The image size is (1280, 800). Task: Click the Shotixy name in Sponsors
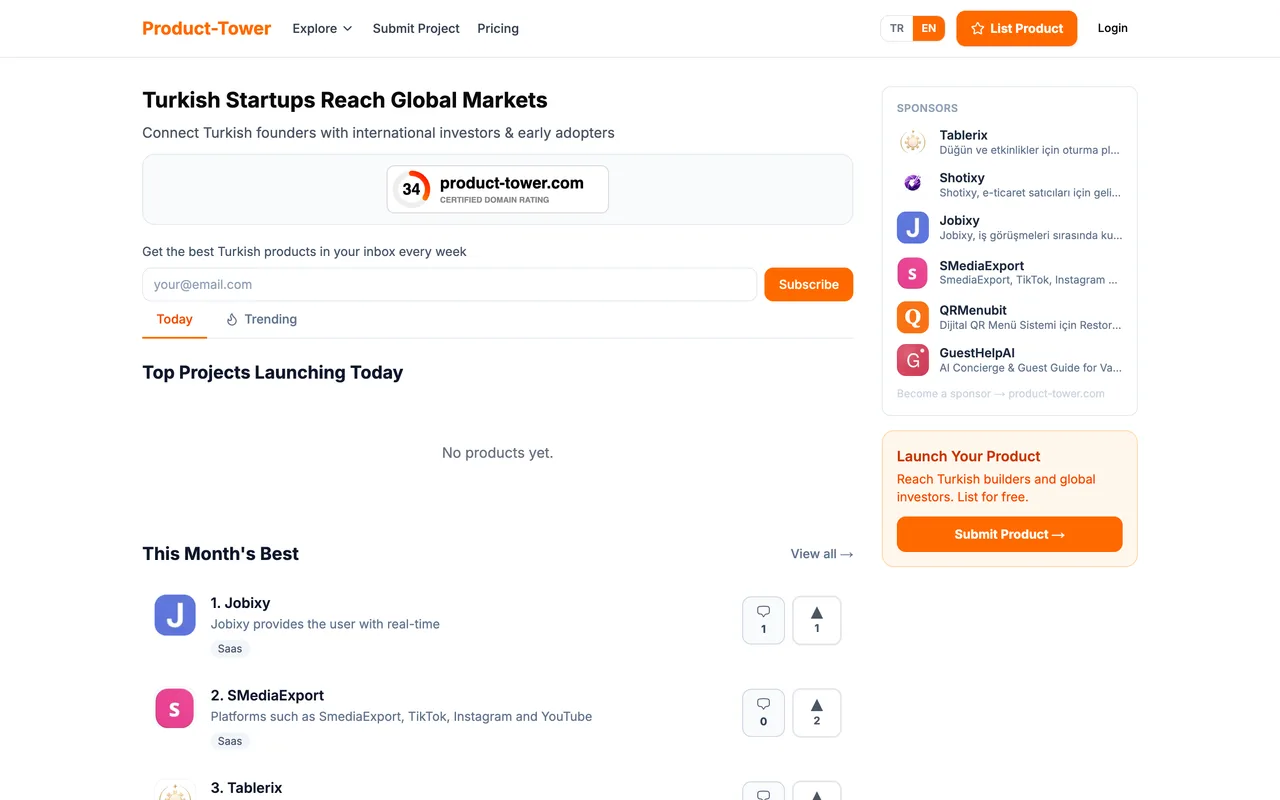pos(962,178)
